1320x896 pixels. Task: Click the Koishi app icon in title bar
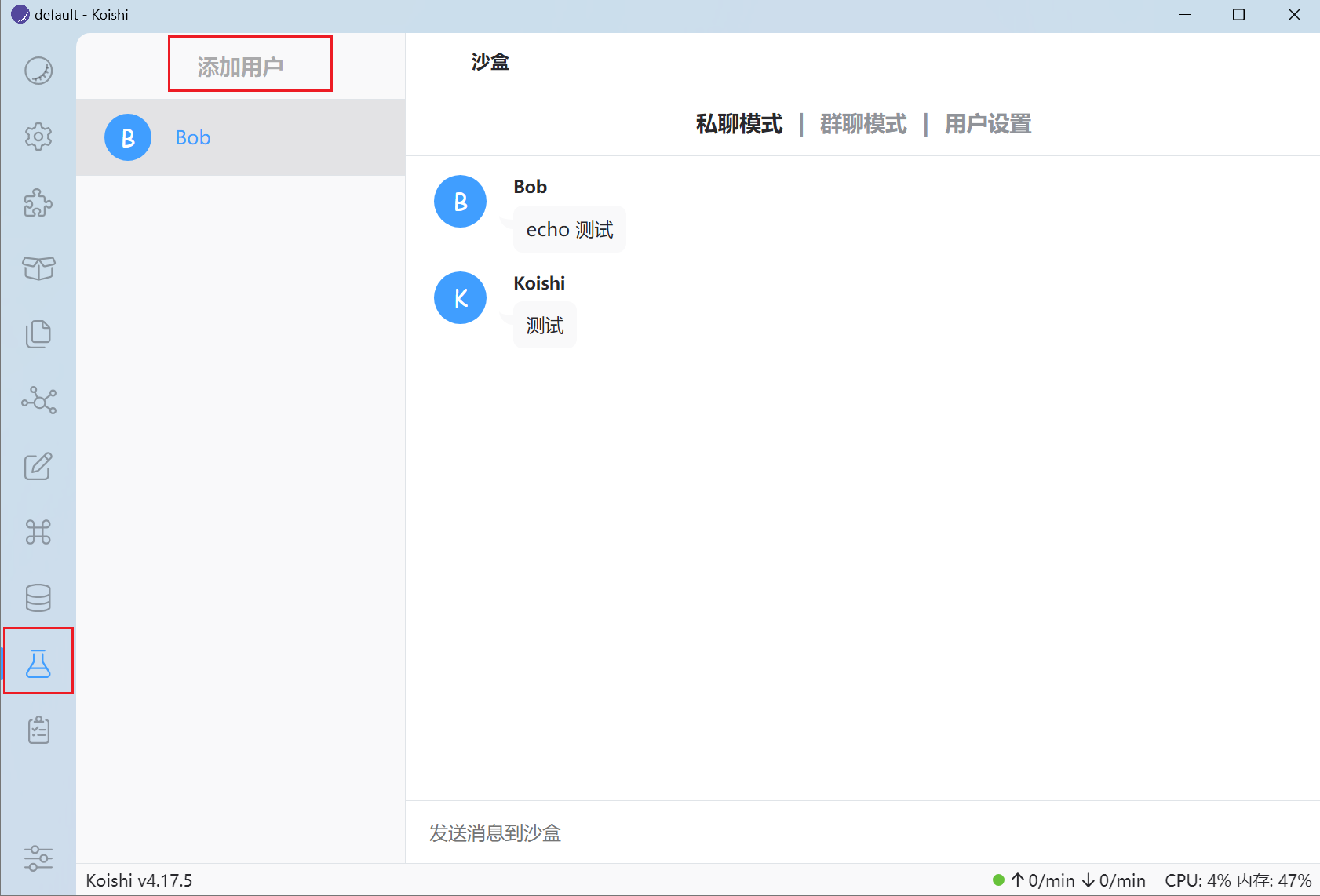click(20, 14)
